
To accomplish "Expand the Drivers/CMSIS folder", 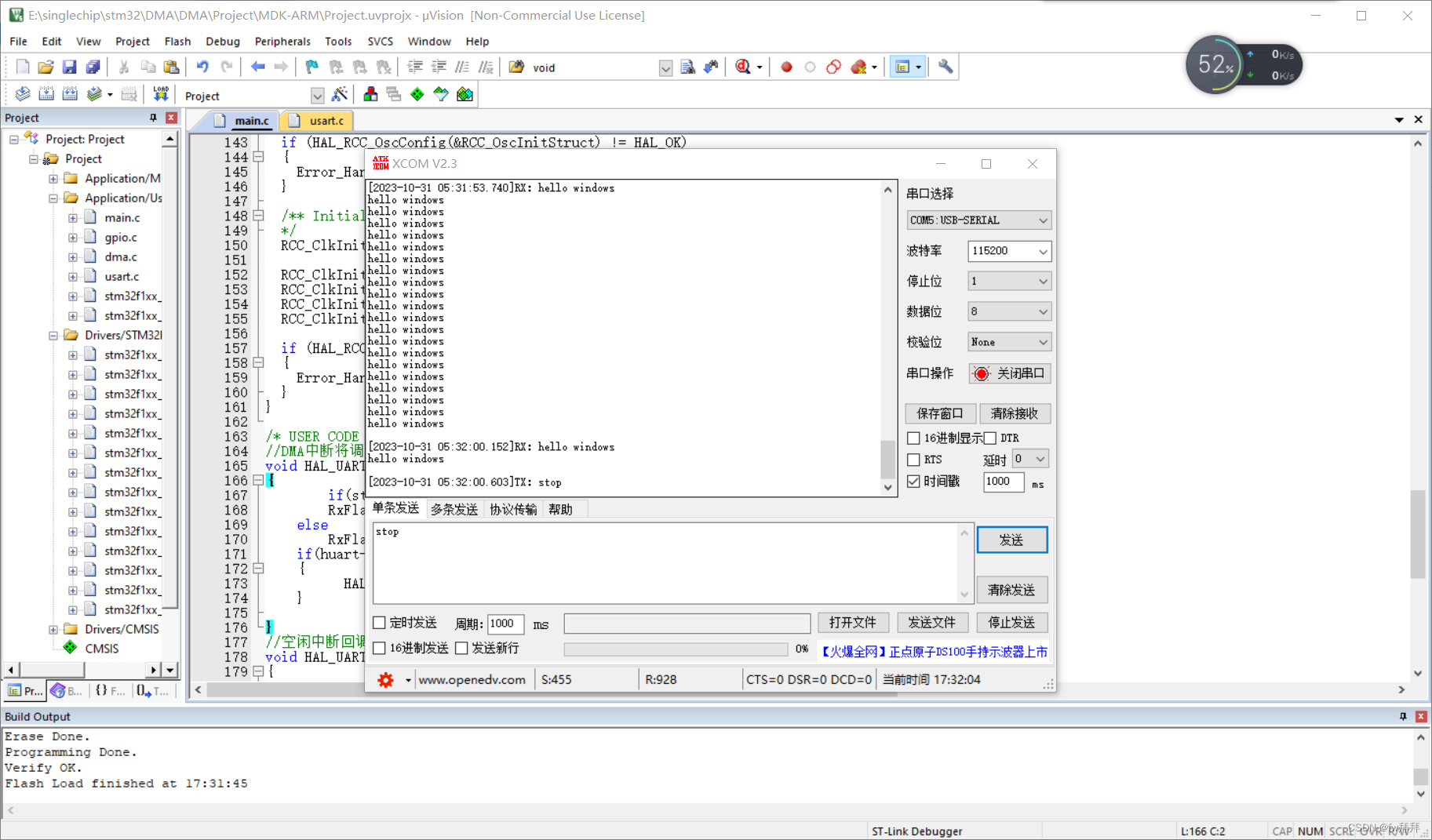I will coord(53,629).
